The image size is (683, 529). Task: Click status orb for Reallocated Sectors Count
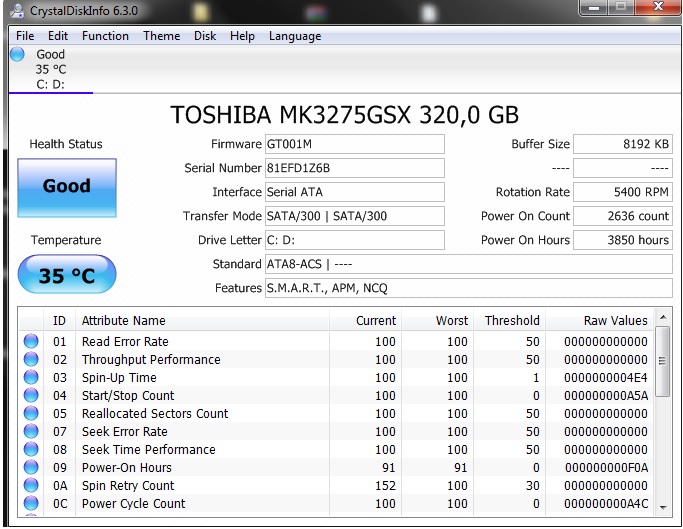(31, 413)
